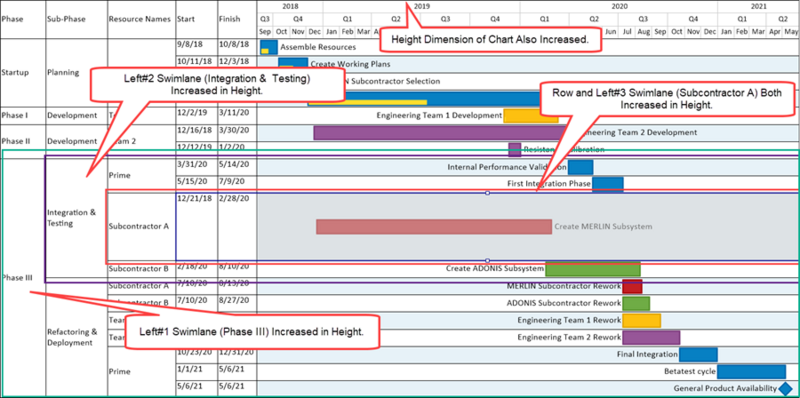This screenshot has height=398, width=800.
Task: Select the 12/21/18 start date cell
Action: (196, 227)
